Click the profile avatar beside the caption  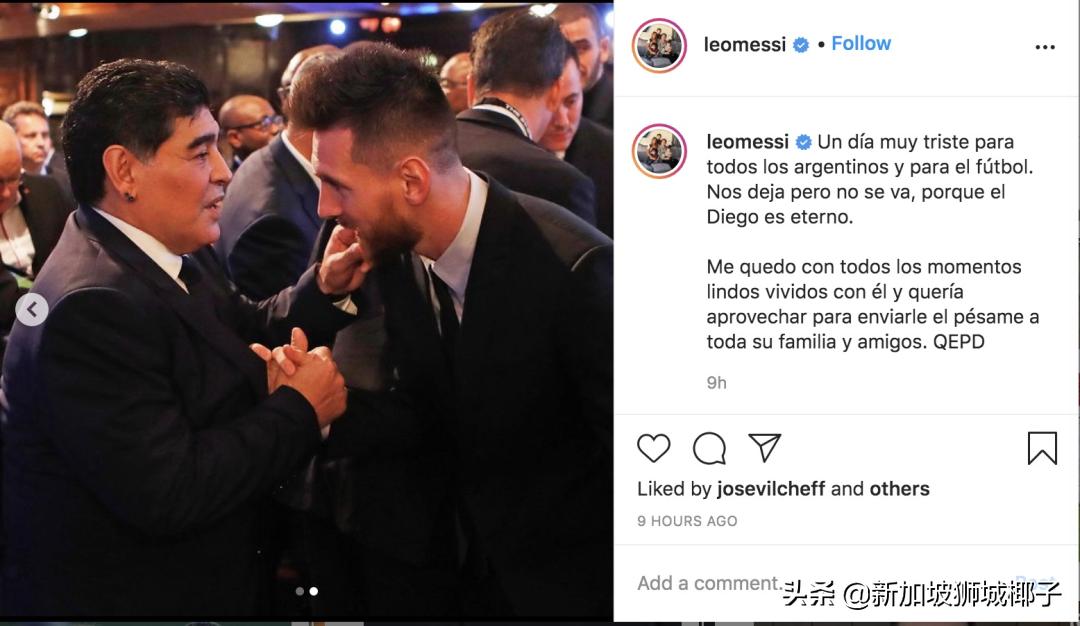click(x=659, y=151)
